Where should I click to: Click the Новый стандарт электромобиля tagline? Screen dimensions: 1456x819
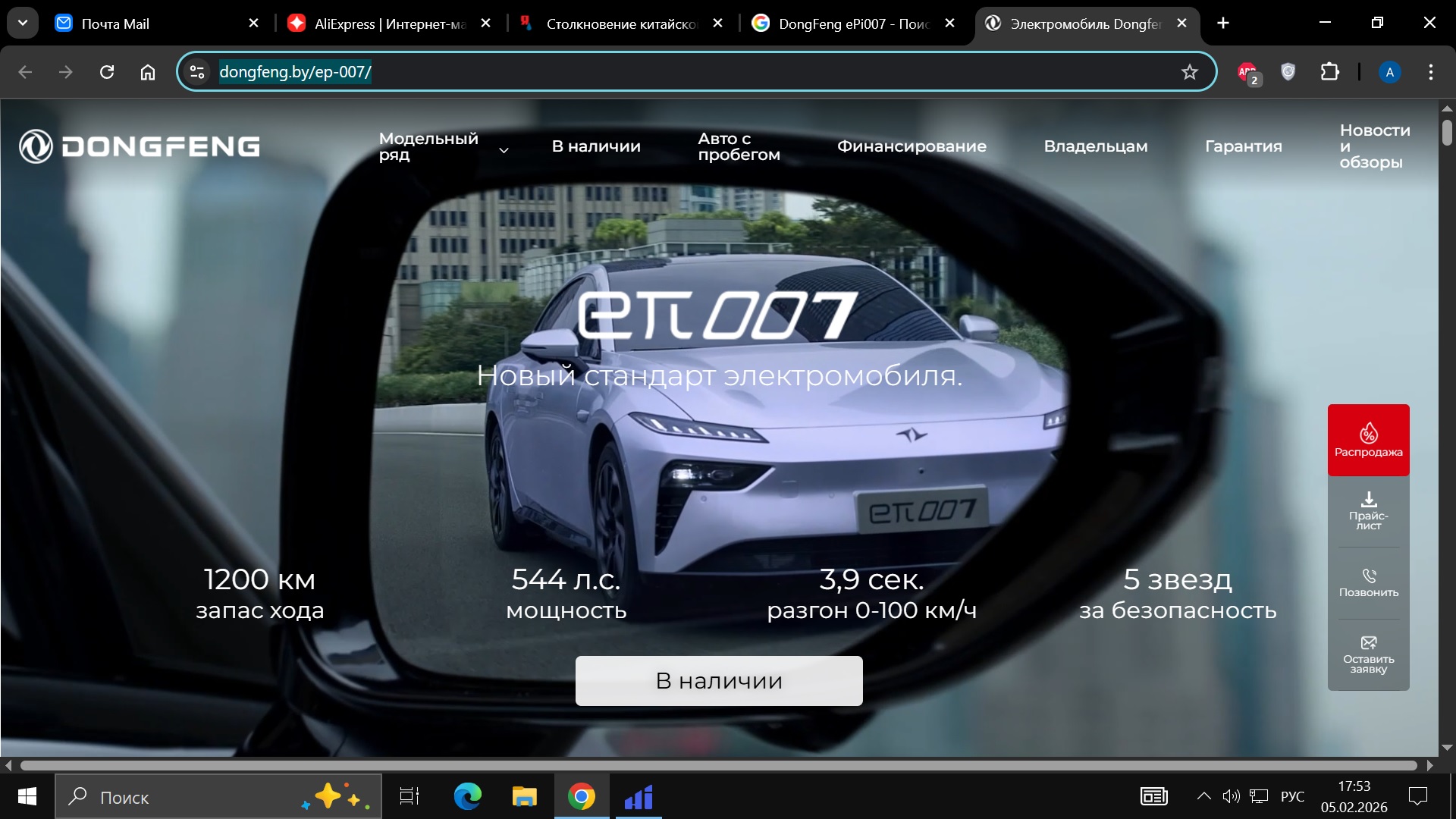[719, 375]
